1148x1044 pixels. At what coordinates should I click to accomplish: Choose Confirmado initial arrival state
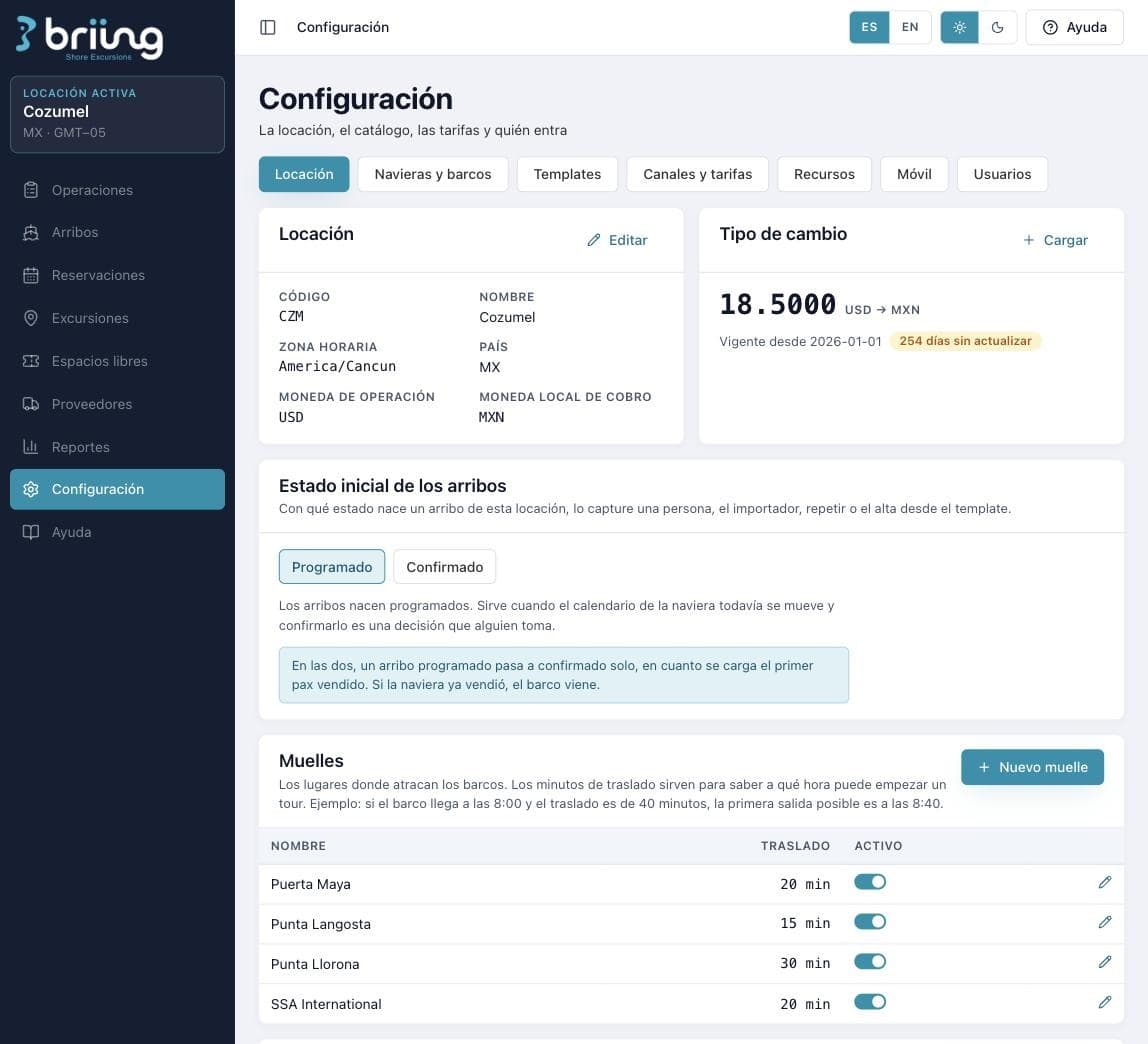click(x=444, y=567)
